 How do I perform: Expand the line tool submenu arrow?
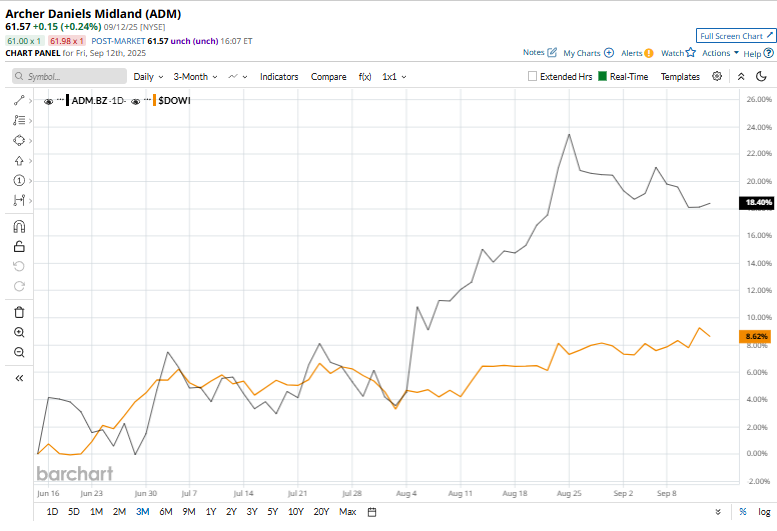(x=30, y=101)
